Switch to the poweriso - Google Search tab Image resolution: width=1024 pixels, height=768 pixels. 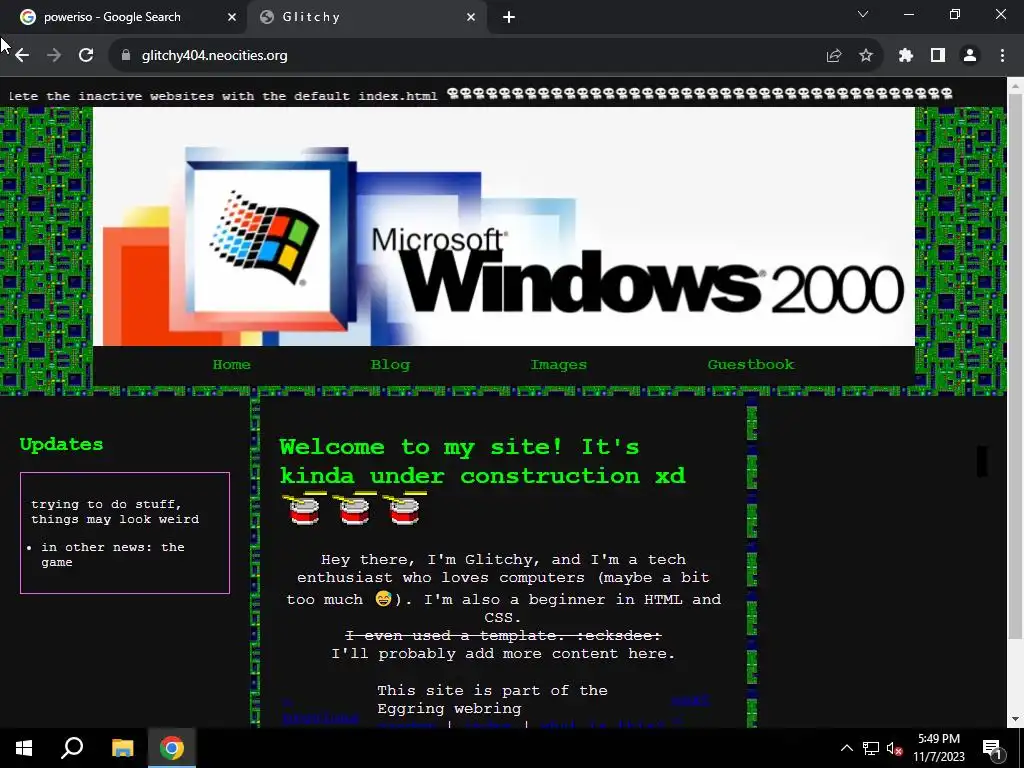[112, 17]
